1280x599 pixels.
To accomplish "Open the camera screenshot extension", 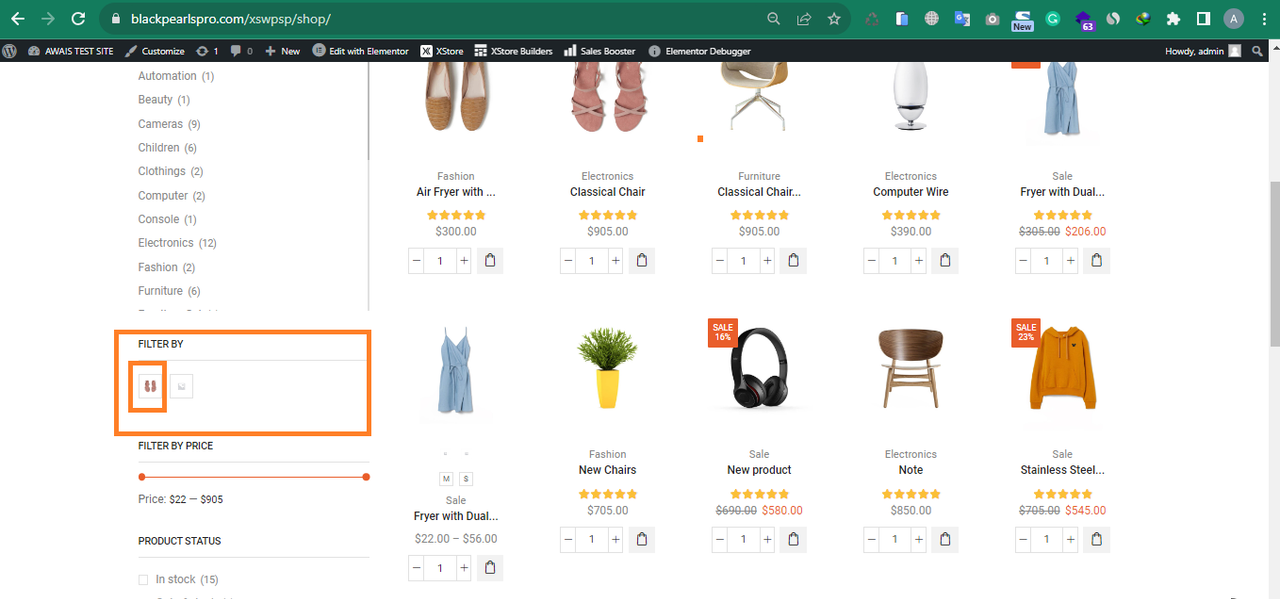I will click(x=992, y=19).
